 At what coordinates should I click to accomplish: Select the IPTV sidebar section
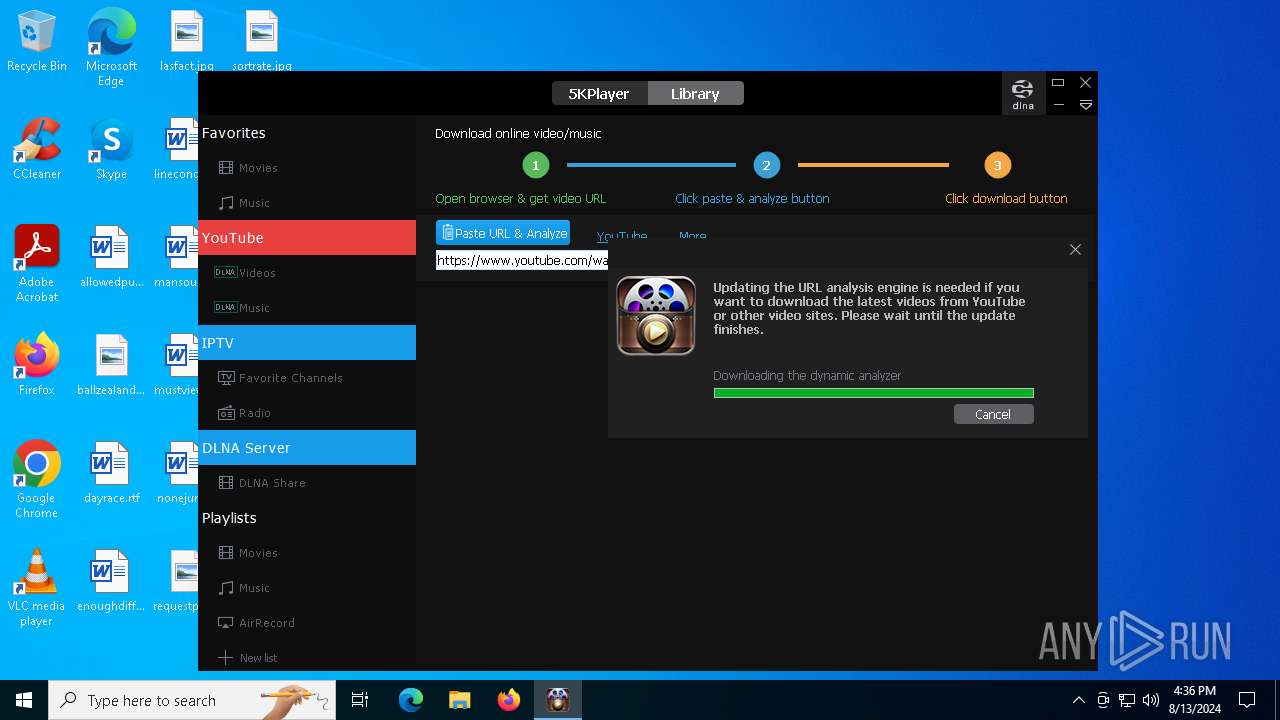tap(306, 343)
